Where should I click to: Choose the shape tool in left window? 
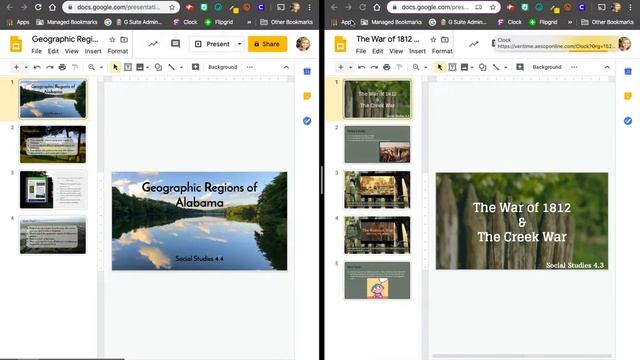click(x=158, y=67)
